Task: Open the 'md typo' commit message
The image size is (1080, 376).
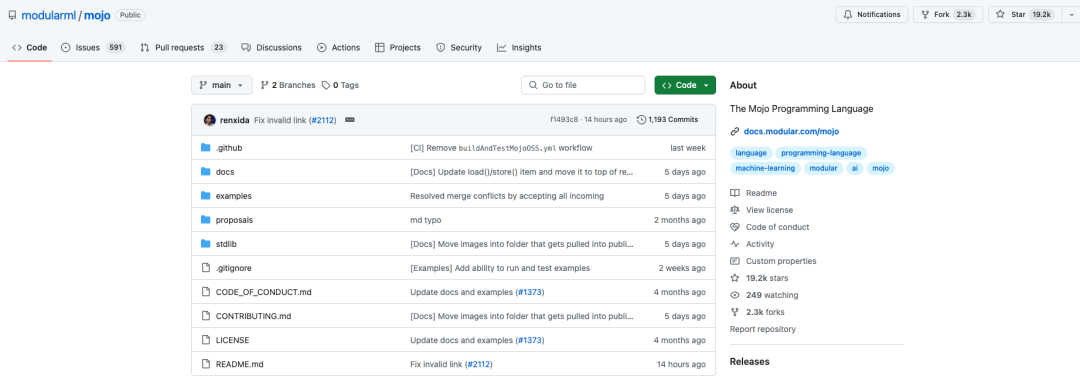Action: click(x=426, y=220)
